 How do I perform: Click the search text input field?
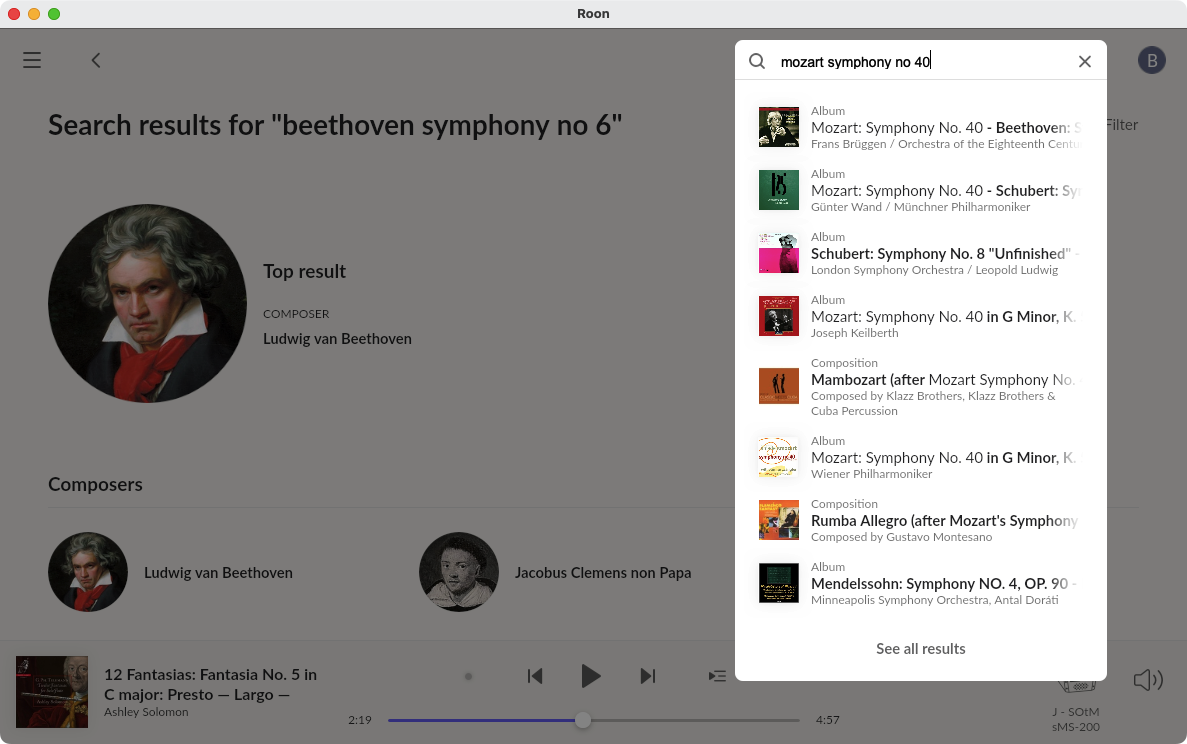(920, 62)
